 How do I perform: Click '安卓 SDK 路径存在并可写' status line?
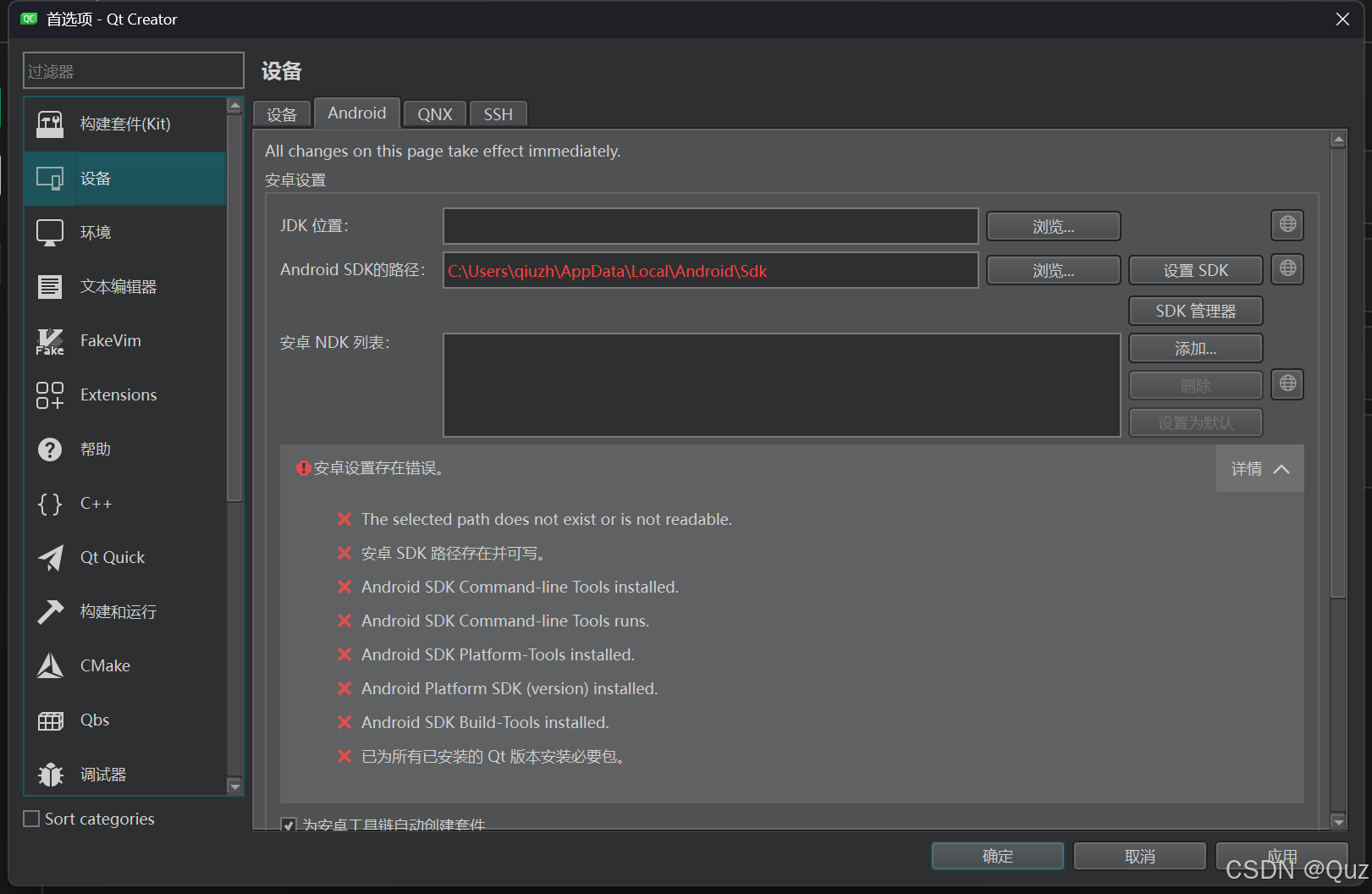[x=455, y=553]
